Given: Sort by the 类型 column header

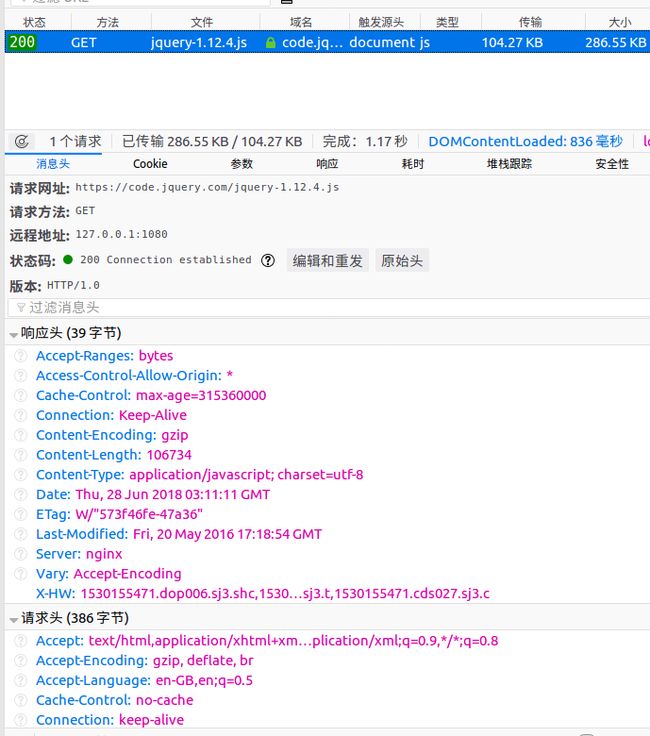Looking at the screenshot, I should tap(447, 22).
